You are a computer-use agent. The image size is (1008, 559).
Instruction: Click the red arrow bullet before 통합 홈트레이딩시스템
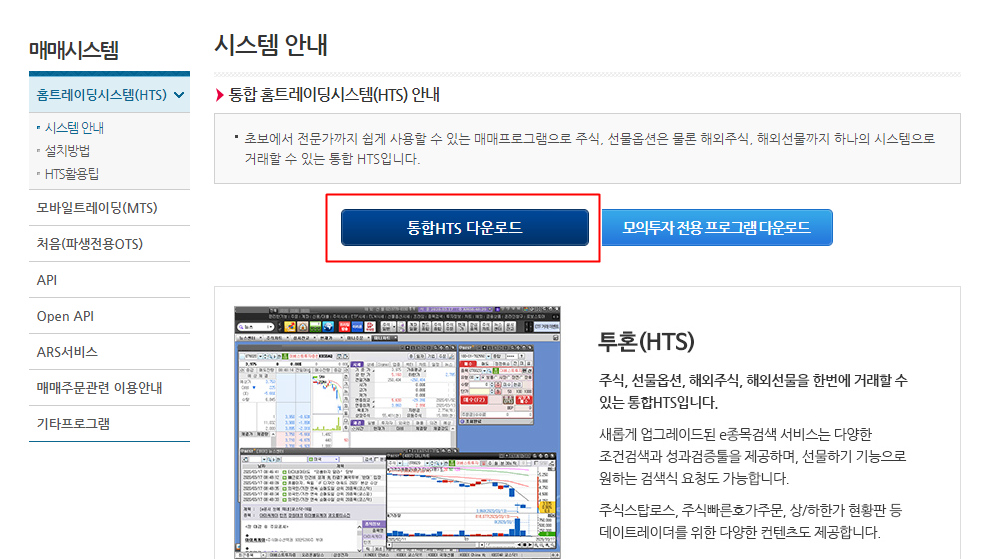pyautogui.click(x=220, y=96)
